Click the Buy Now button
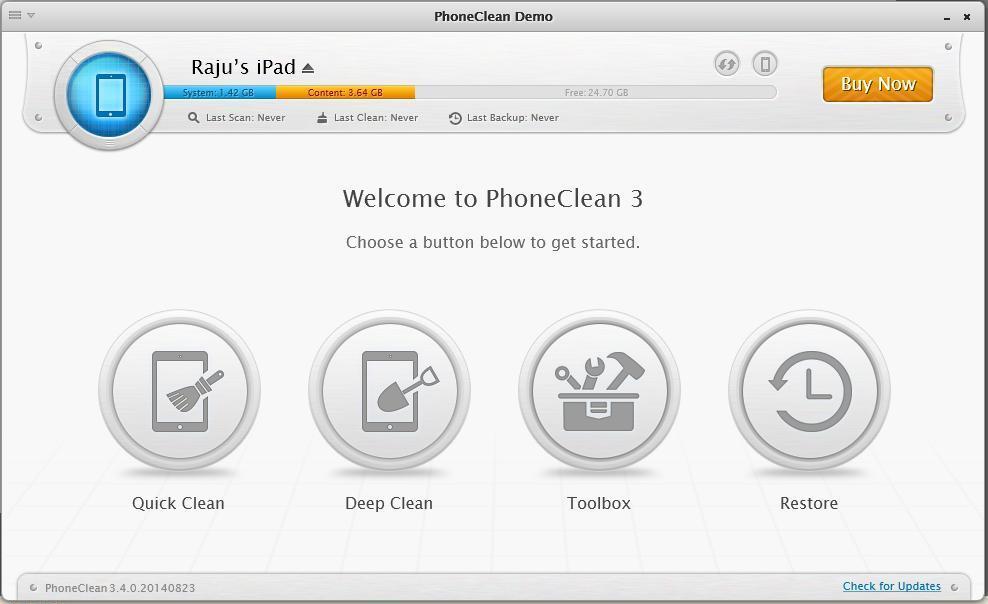The width and height of the screenshot is (988, 604). click(877, 84)
